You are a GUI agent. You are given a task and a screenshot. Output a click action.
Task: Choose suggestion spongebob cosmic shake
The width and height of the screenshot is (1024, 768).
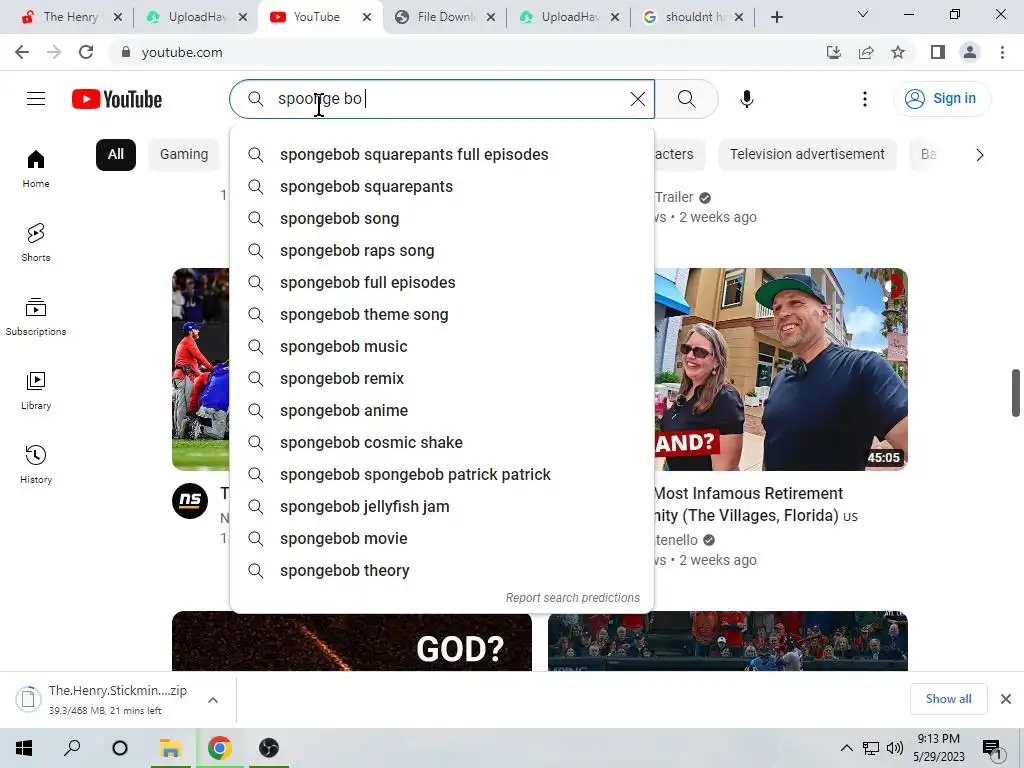(442, 443)
